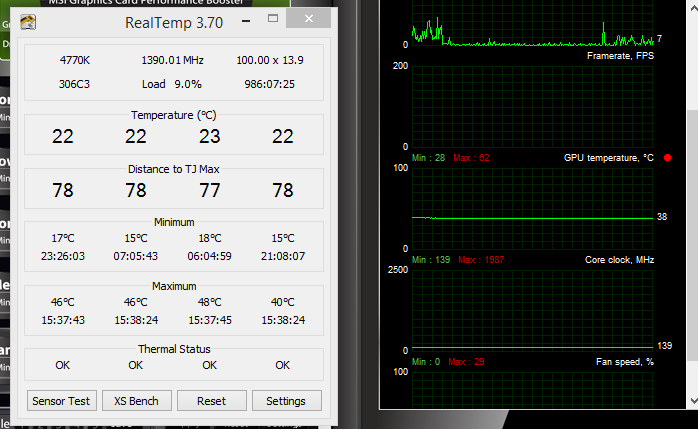Close the RealTemp 3.70 window
The image size is (698, 429).
(x=308, y=18)
